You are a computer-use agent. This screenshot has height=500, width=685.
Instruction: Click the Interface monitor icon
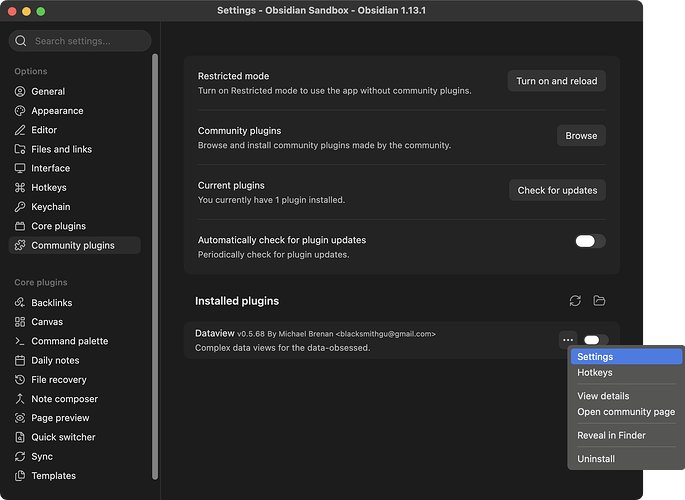(x=20, y=168)
